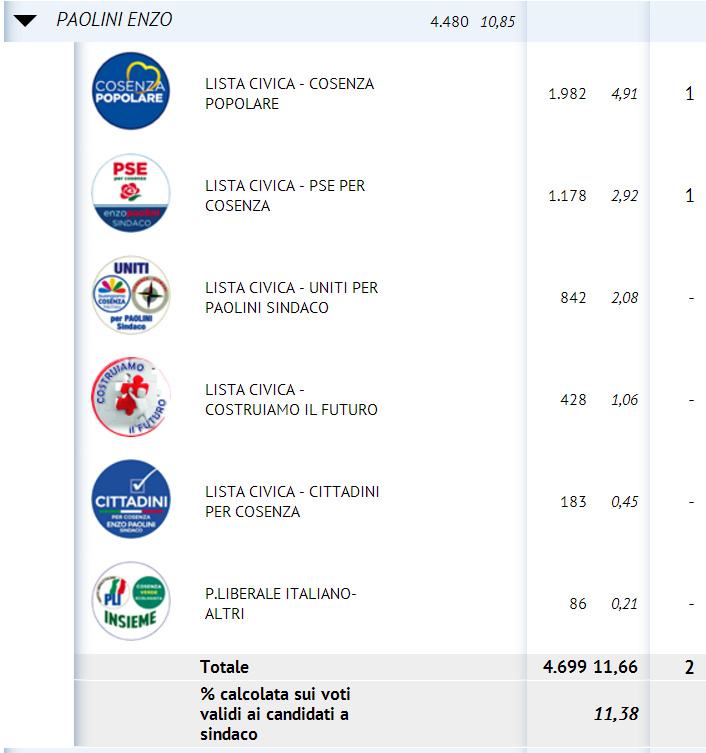This screenshot has height=753, width=706.
Task: Click the total seats number 2
Action: [689, 667]
